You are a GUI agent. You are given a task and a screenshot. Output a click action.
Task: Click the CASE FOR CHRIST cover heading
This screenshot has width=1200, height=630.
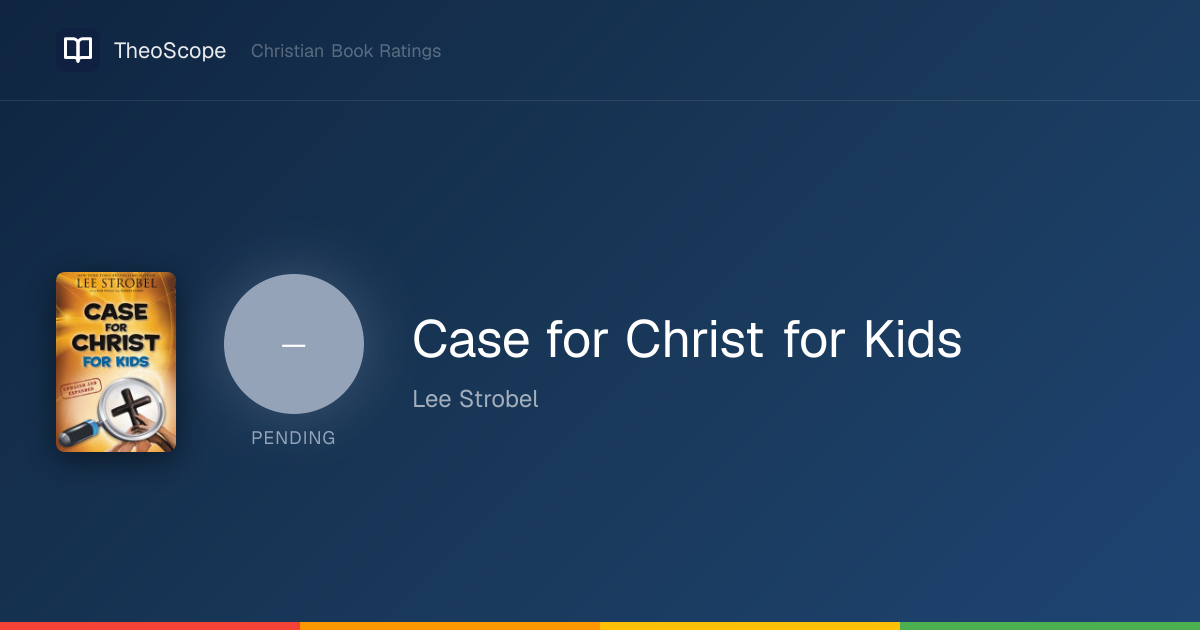point(116,327)
